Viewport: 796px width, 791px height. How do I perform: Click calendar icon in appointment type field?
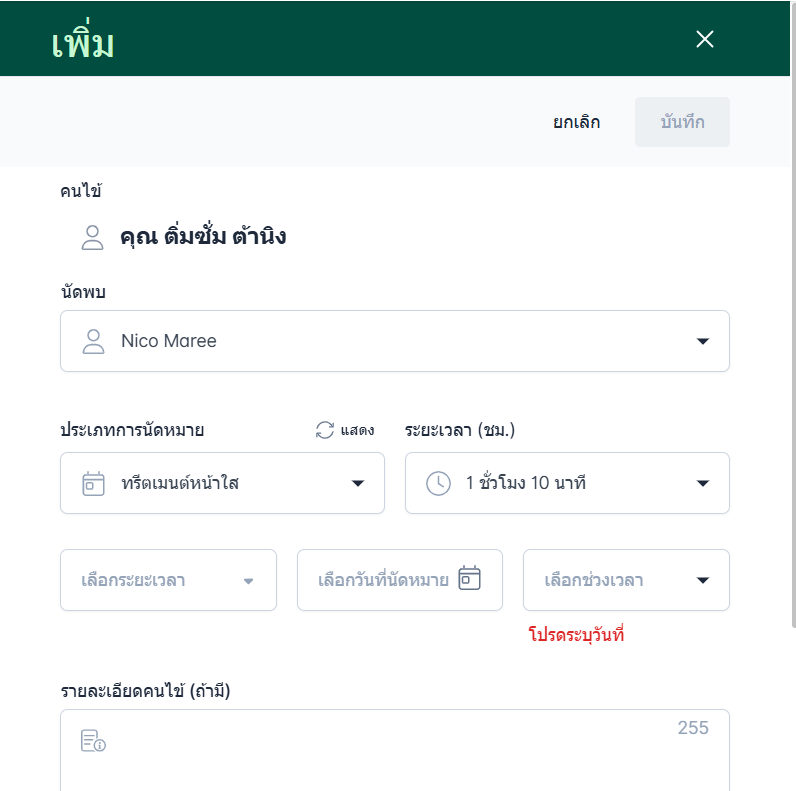click(x=93, y=484)
